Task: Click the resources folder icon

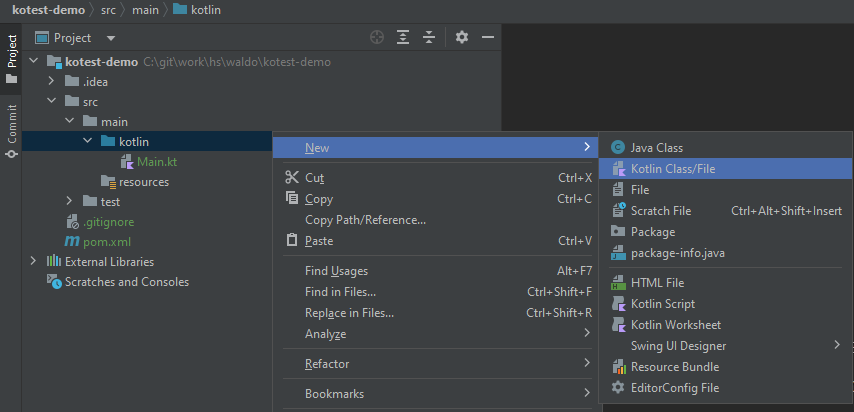Action: (108, 182)
